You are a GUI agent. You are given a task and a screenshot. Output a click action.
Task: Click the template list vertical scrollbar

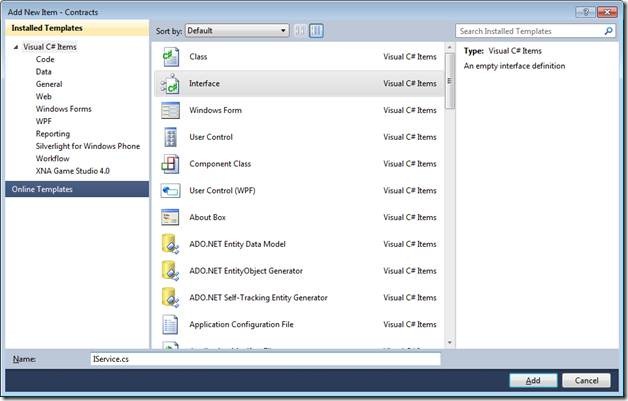pos(451,200)
